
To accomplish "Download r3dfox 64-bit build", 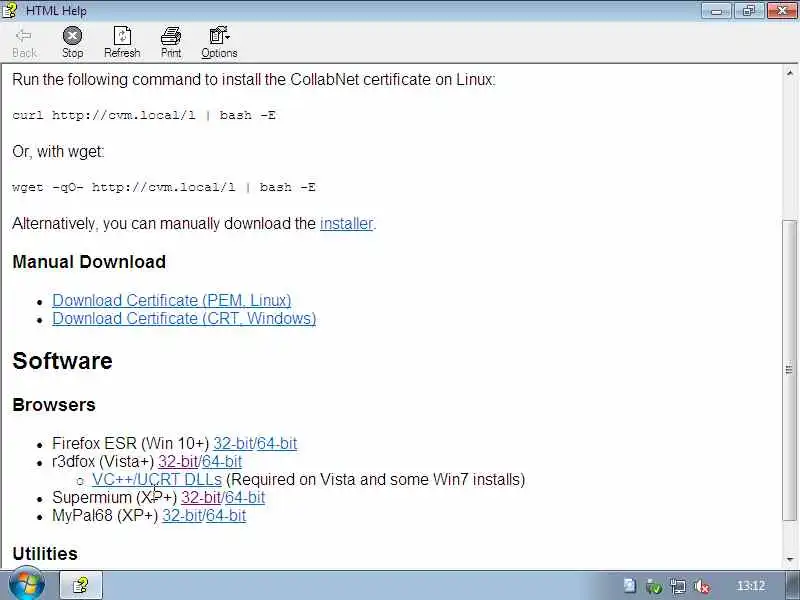I will (x=222, y=461).
